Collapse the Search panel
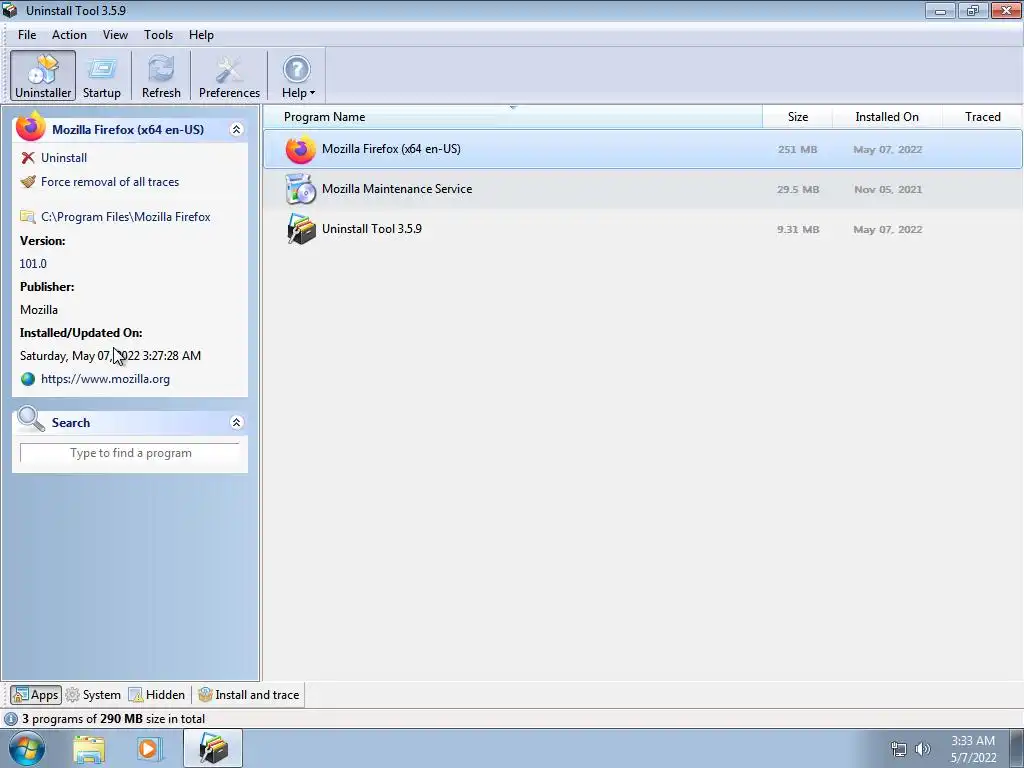1024x768 pixels. (236, 423)
